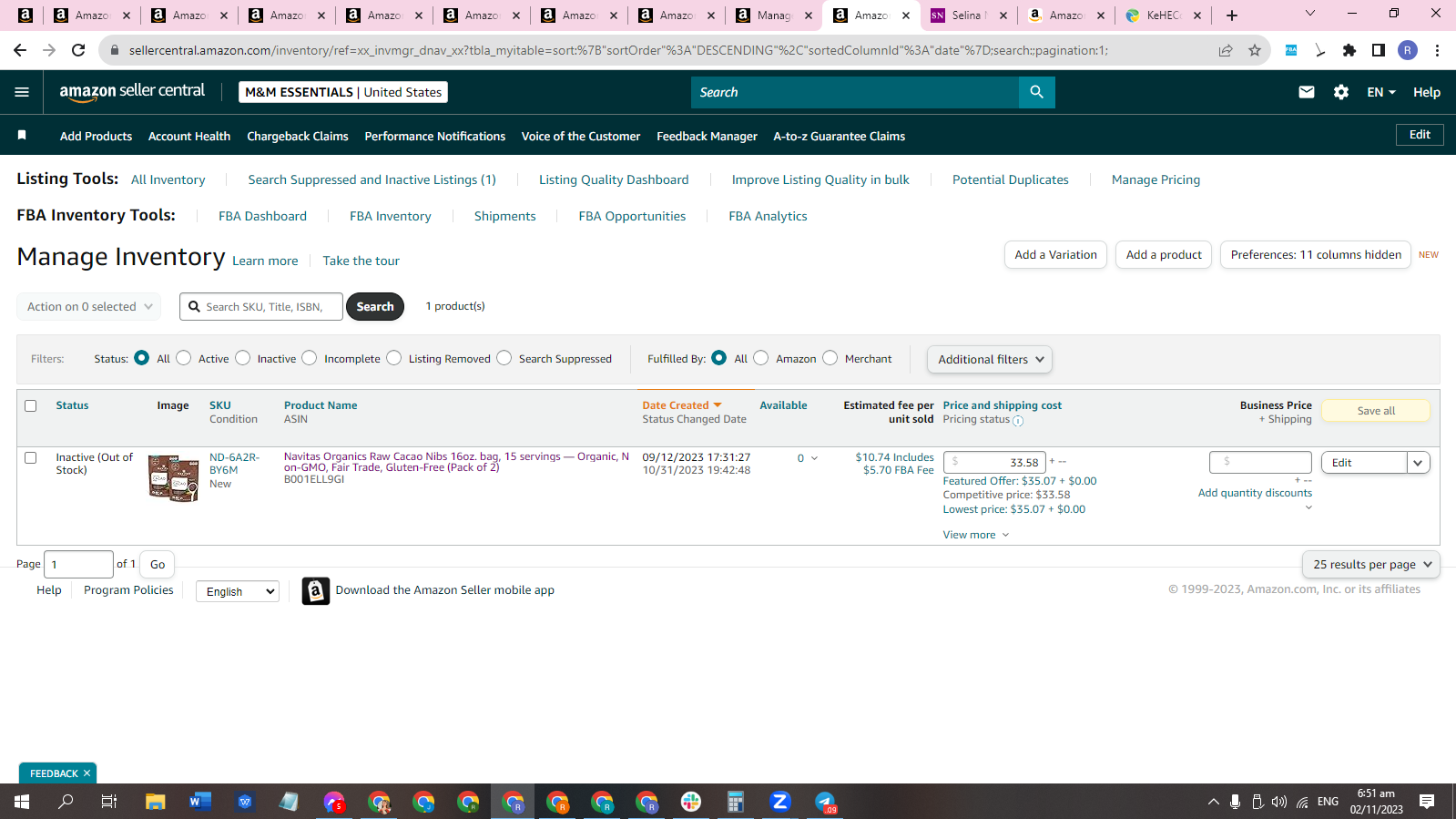
Task: Open the Listing Quality Dashboard
Action: point(614,179)
